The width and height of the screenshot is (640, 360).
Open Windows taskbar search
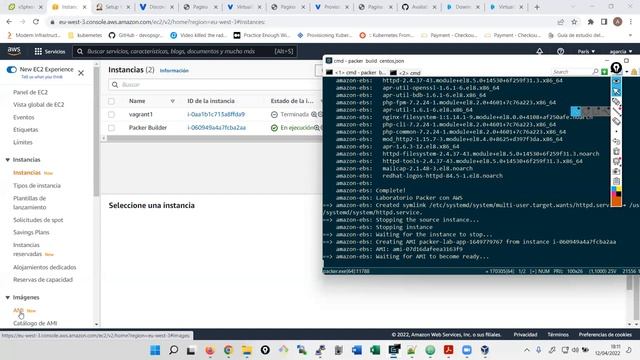tap(173, 350)
